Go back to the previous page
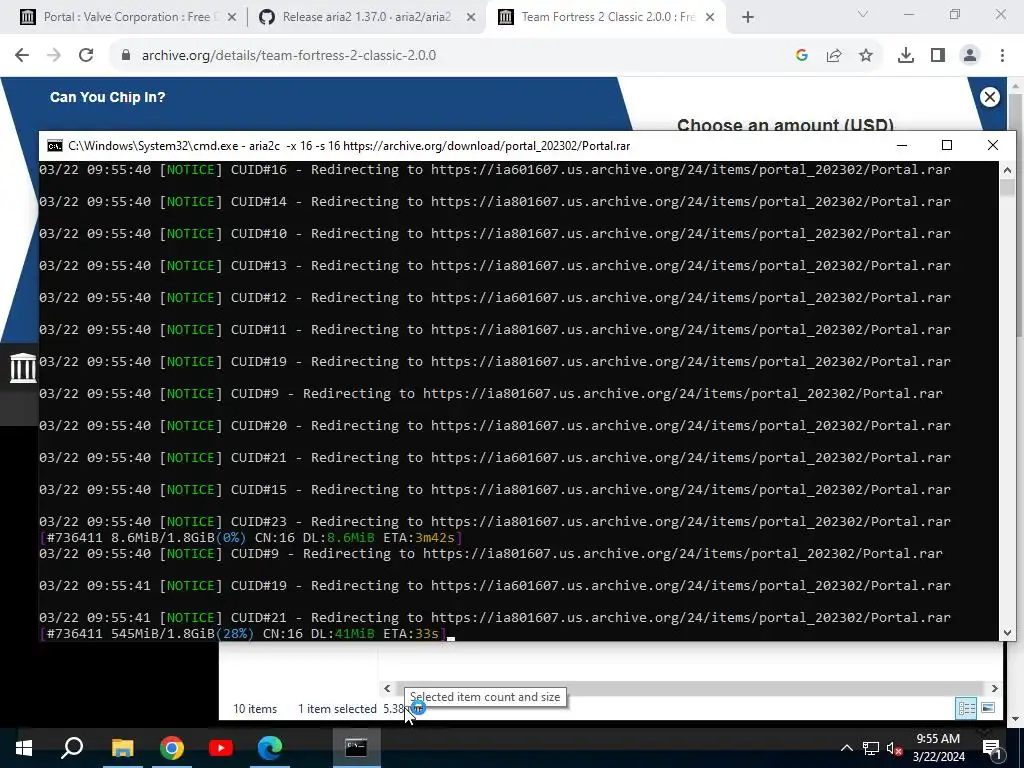Image resolution: width=1024 pixels, height=768 pixels. point(22,56)
